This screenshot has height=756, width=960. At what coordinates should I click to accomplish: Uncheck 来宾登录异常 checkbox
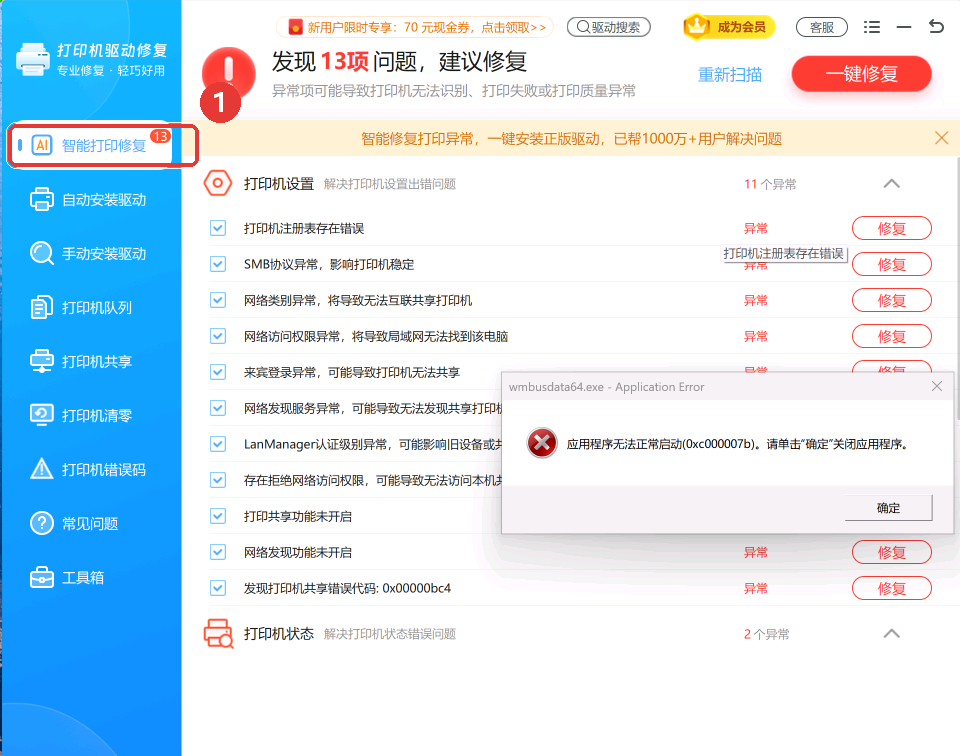click(x=218, y=372)
